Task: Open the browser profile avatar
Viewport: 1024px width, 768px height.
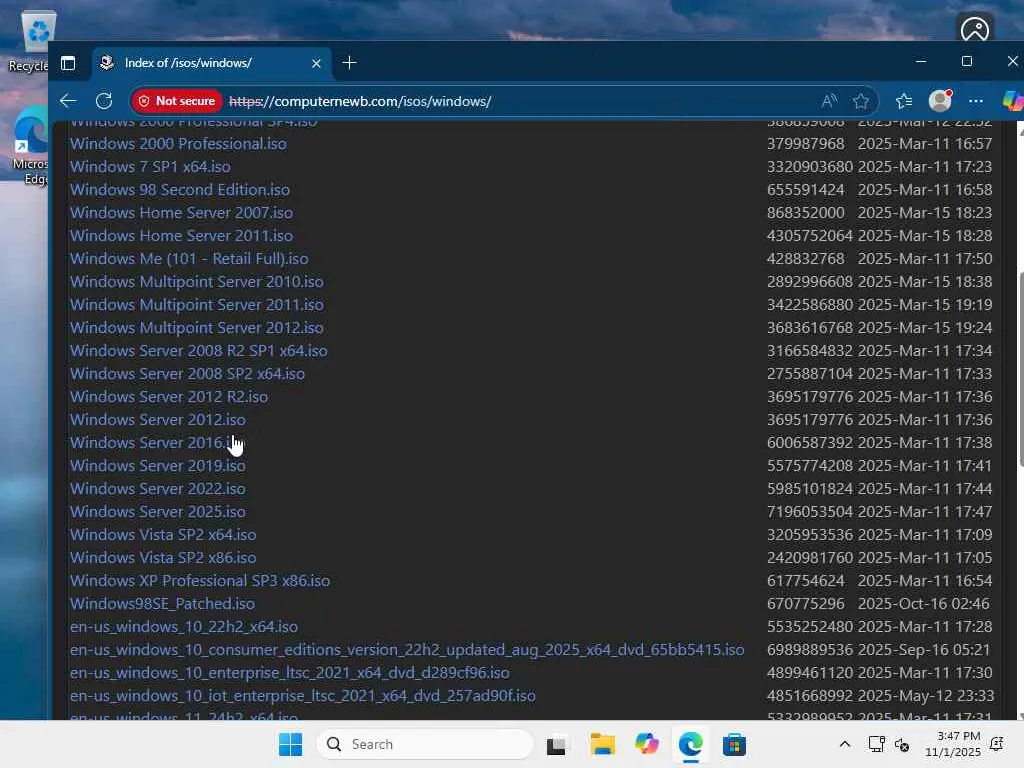Action: (940, 101)
